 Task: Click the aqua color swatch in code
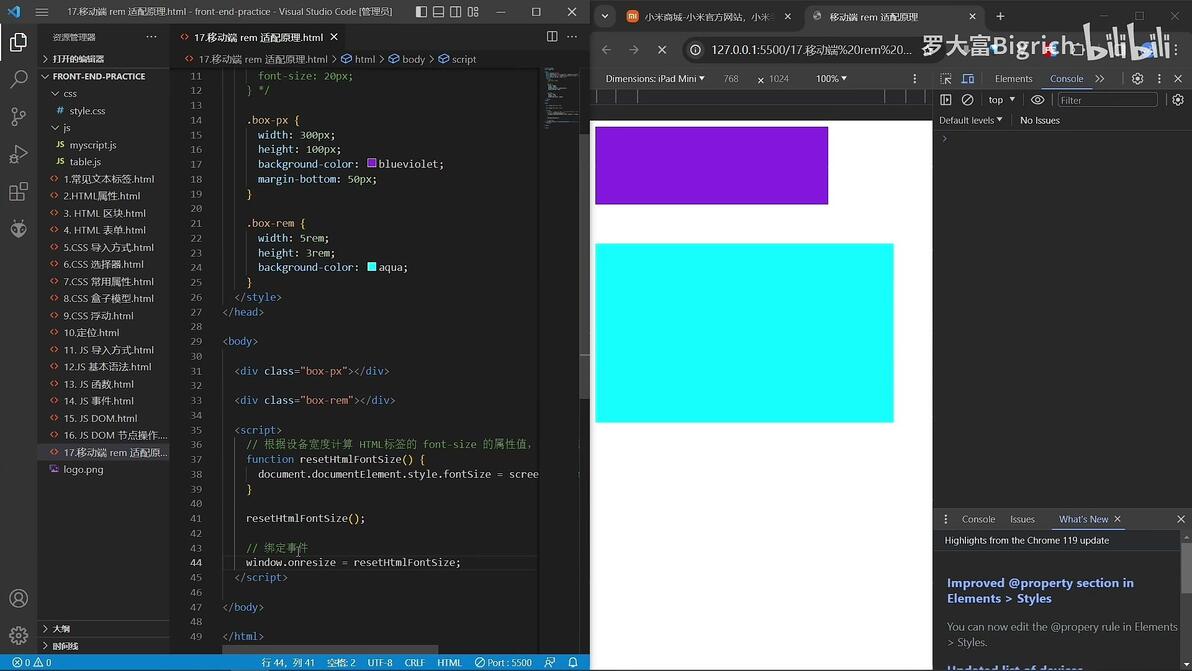(372, 267)
